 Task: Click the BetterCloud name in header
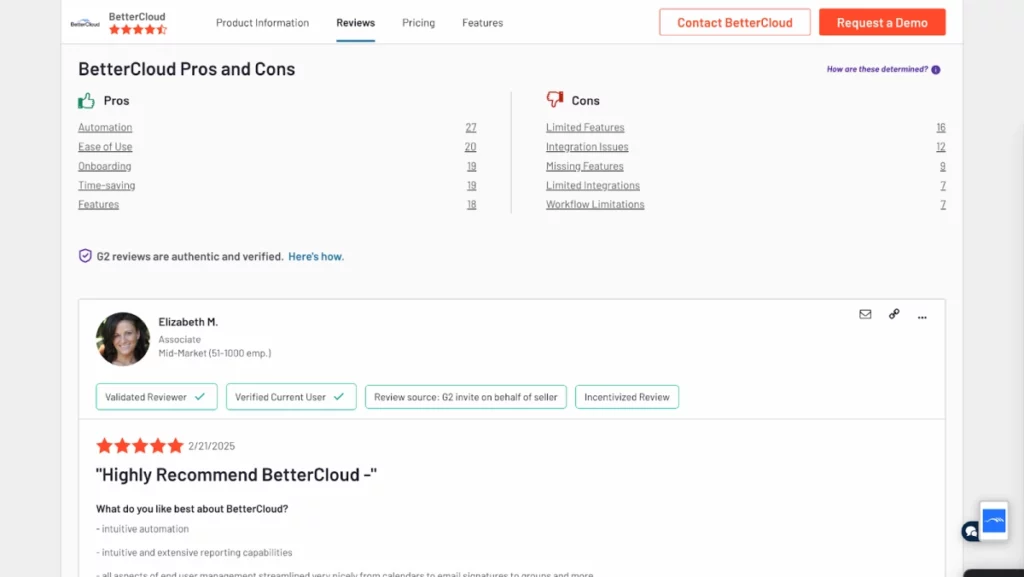click(137, 16)
